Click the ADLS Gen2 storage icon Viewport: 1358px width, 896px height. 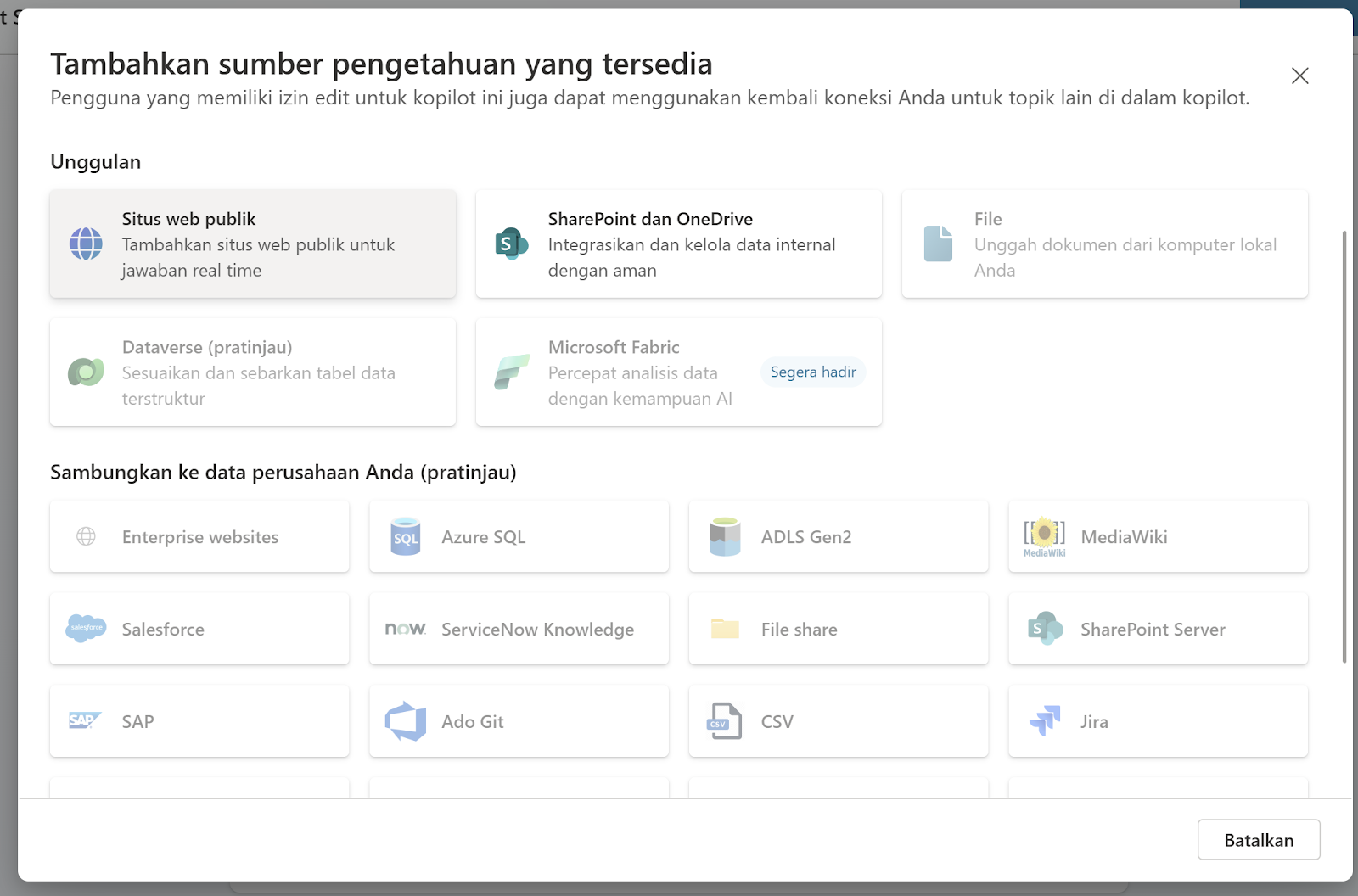[x=725, y=536]
